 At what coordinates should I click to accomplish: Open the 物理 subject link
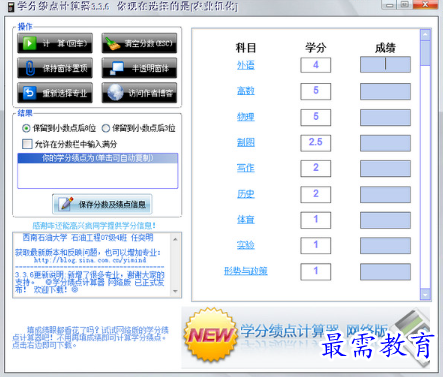246,117
